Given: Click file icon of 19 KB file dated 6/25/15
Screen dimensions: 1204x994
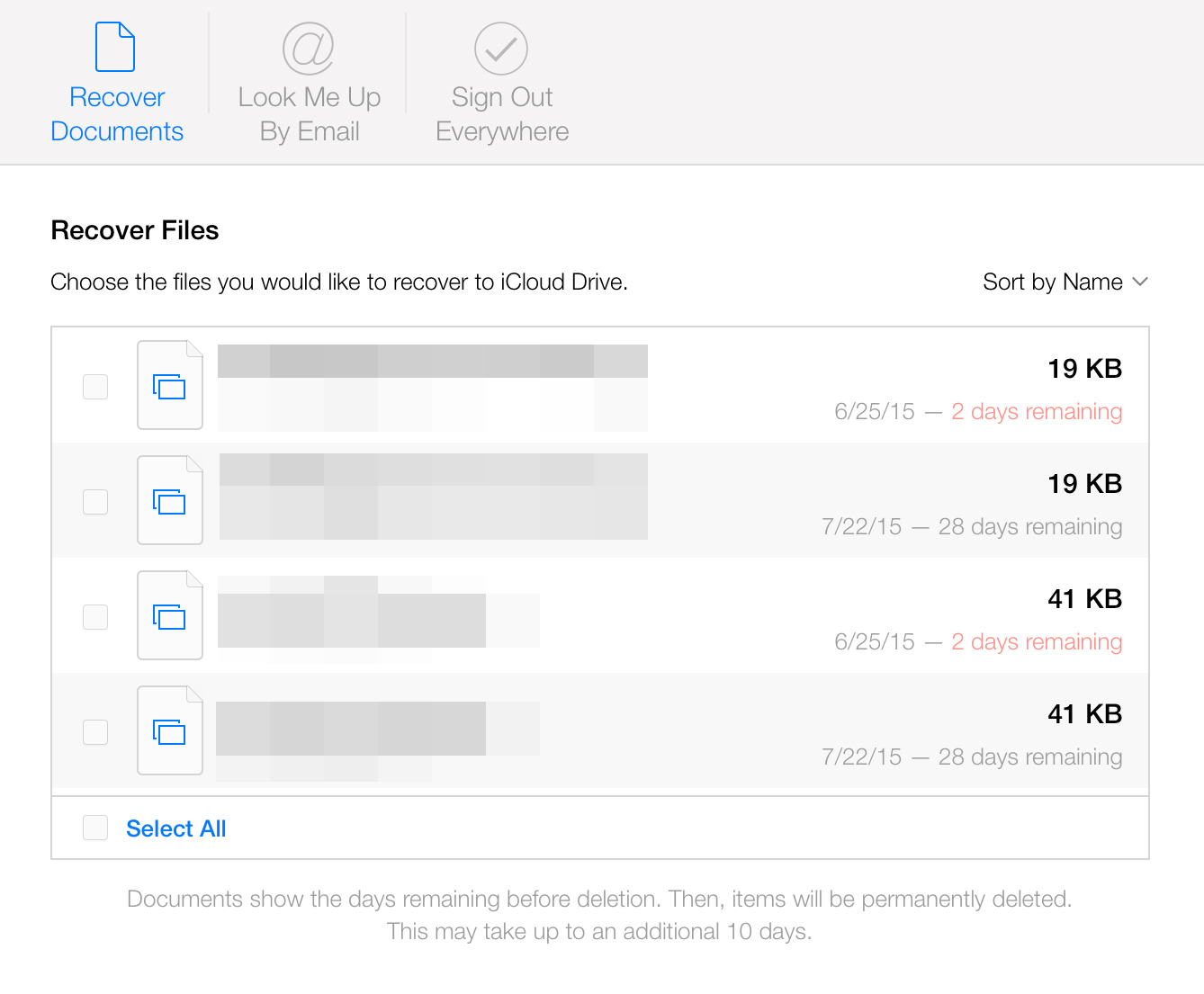Looking at the screenshot, I should click(169, 386).
